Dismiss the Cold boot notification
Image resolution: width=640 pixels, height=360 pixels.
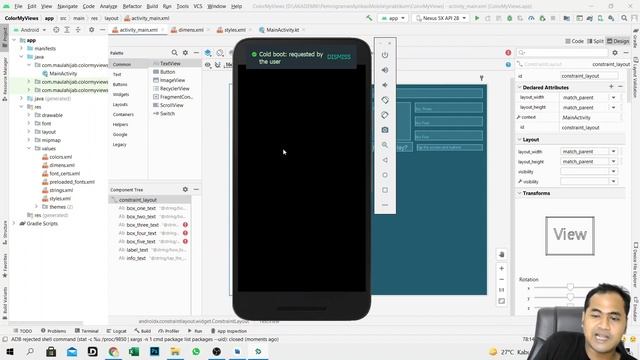(339, 57)
